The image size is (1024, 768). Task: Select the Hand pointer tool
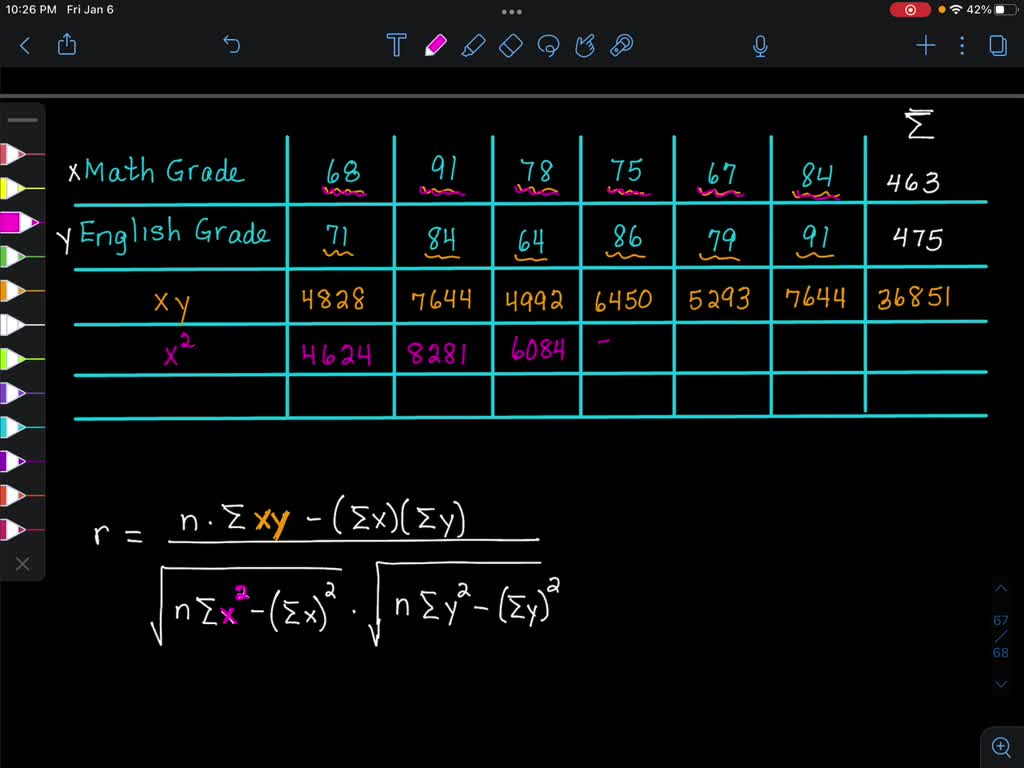[585, 45]
